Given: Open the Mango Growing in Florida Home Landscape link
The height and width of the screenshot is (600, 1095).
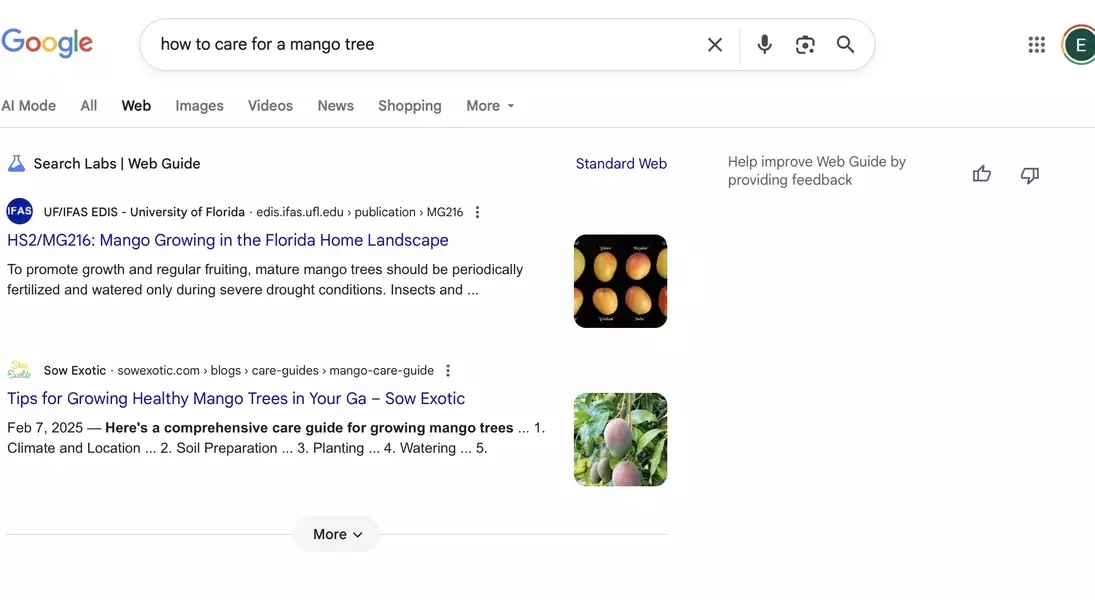Looking at the screenshot, I should (x=228, y=240).
